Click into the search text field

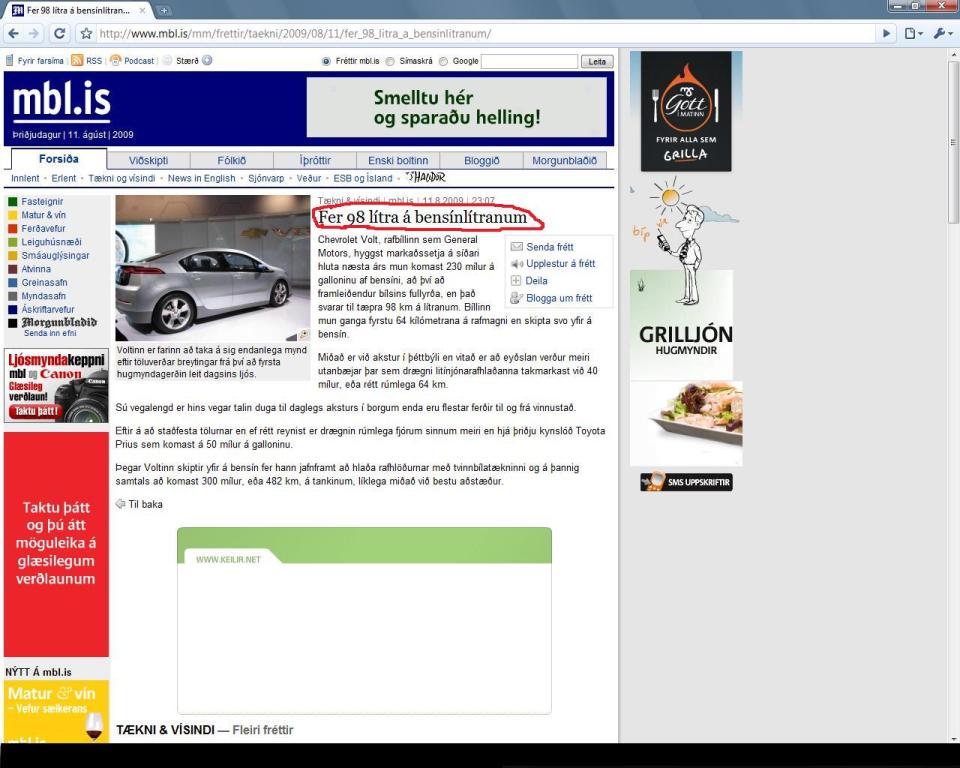529,61
